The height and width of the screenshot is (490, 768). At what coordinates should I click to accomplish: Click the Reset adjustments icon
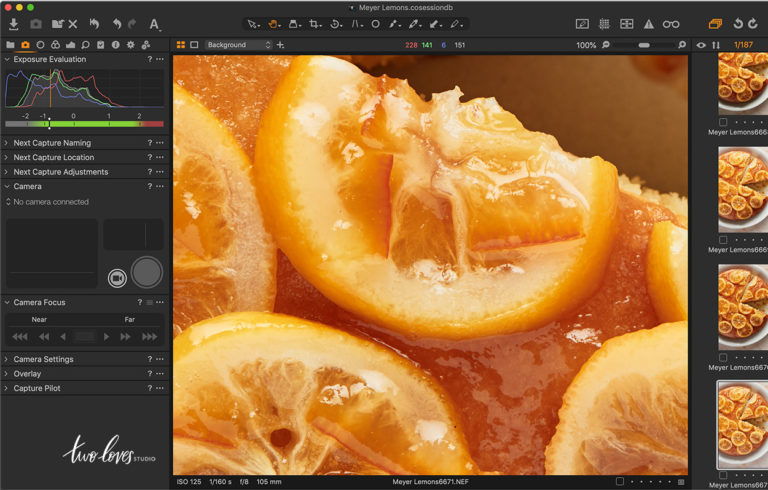95,24
